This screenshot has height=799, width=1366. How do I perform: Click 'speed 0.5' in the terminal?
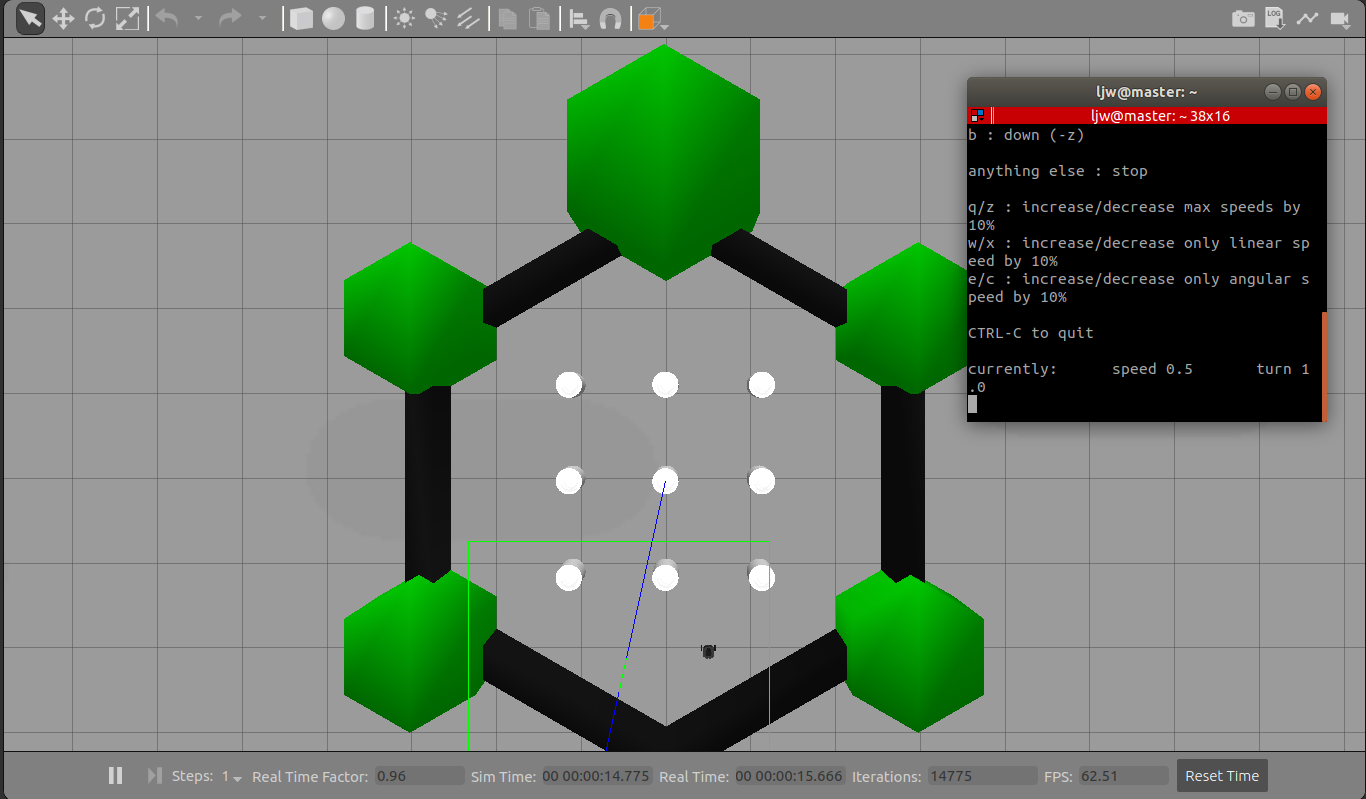coord(1152,369)
